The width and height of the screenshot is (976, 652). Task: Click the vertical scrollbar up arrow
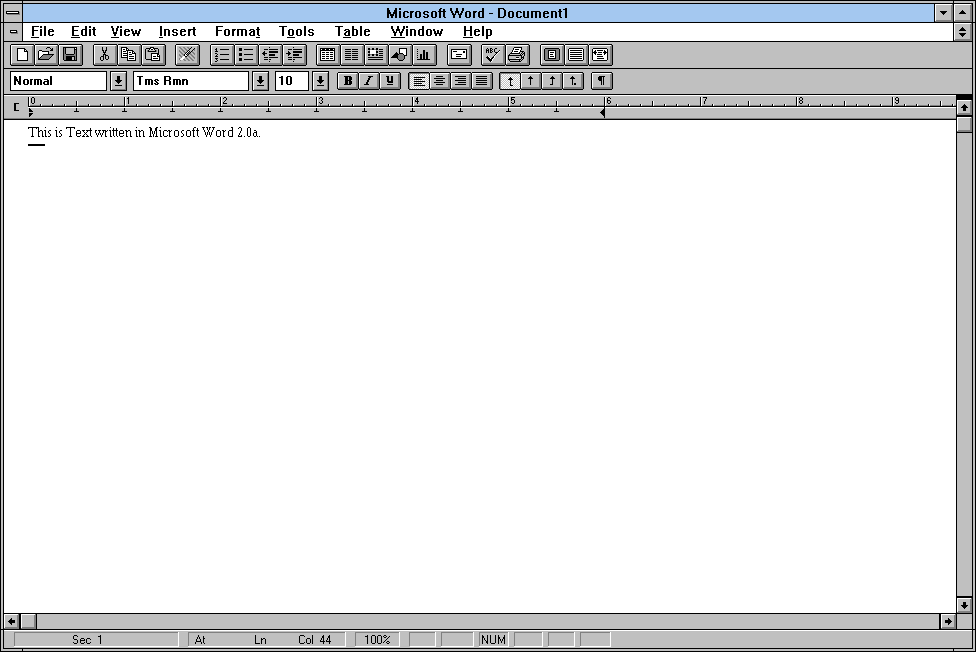964,108
